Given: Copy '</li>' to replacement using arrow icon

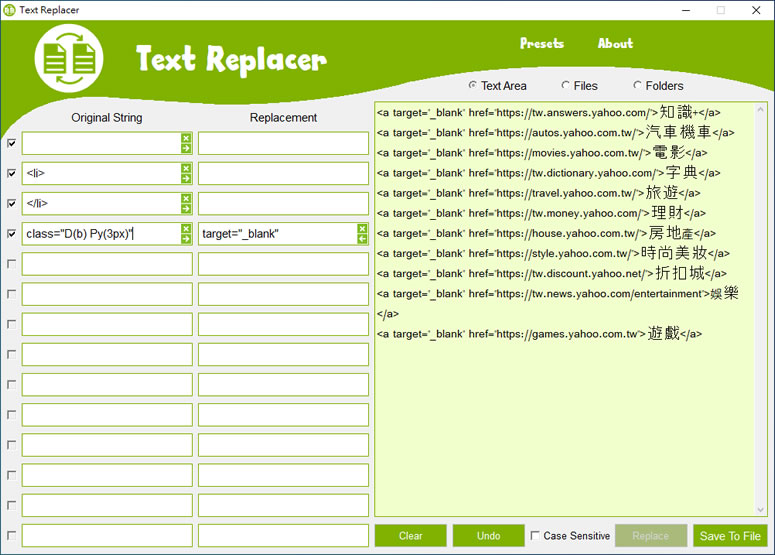Looking at the screenshot, I should tap(186, 209).
